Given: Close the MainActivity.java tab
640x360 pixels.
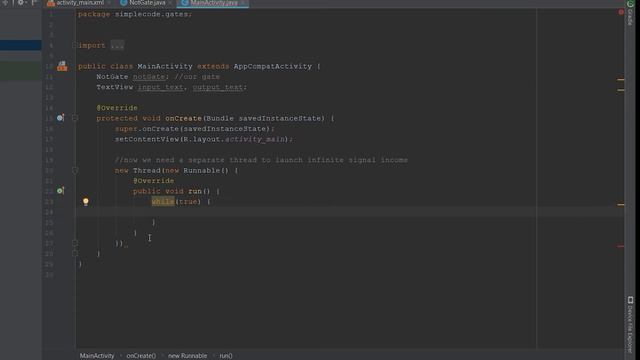Looking at the screenshot, I should 243,3.
